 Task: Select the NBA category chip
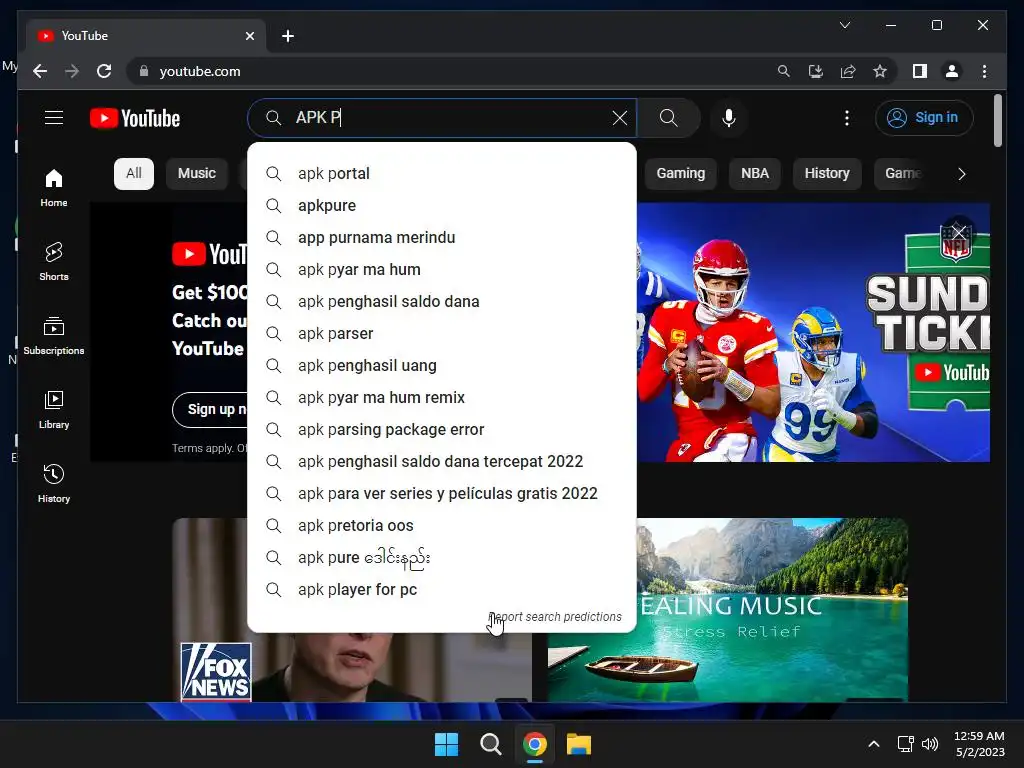click(755, 174)
